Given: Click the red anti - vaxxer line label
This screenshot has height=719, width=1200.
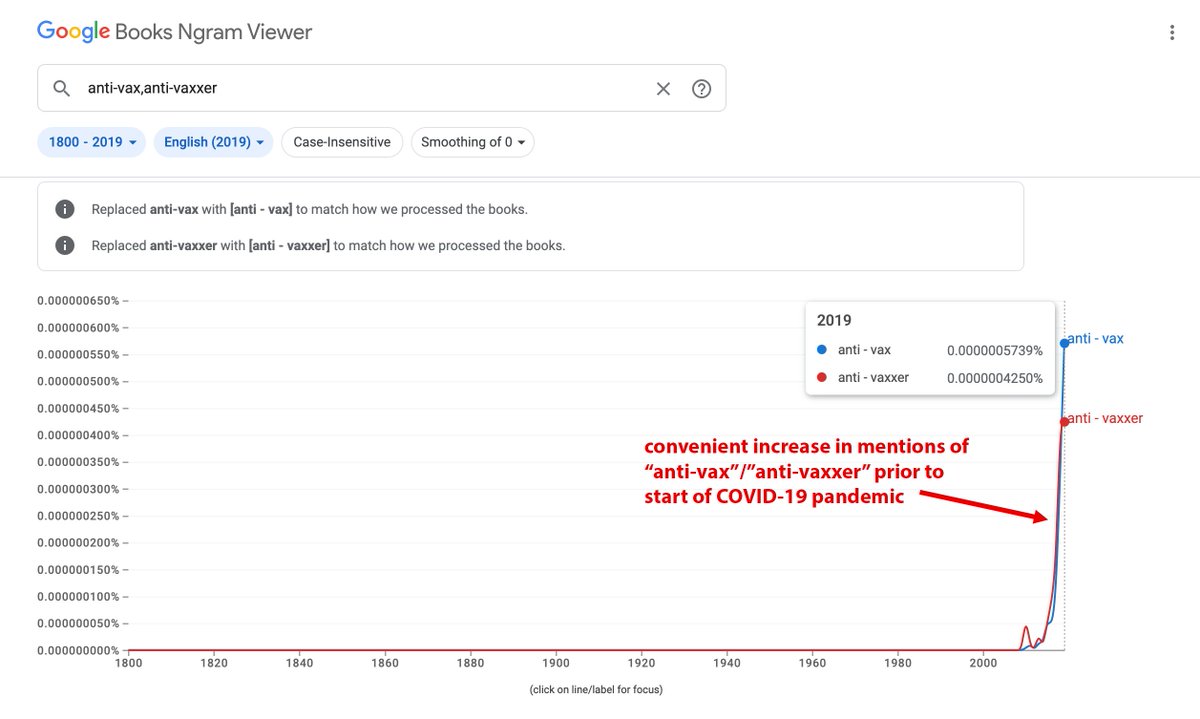Looking at the screenshot, I should click(x=1106, y=418).
